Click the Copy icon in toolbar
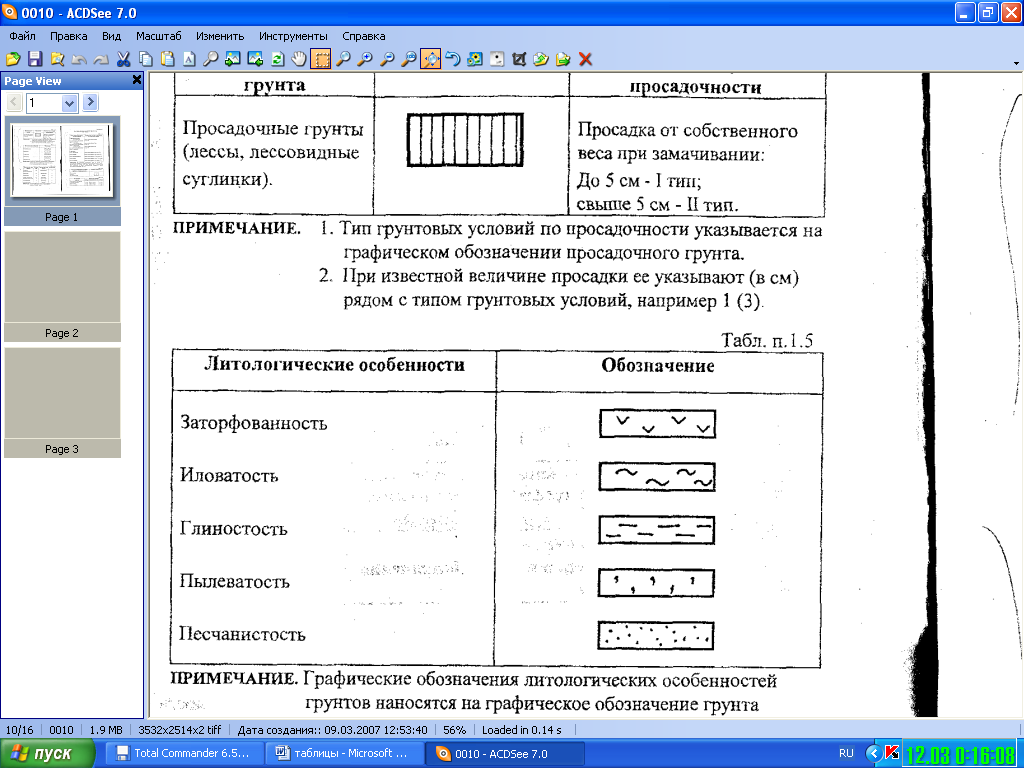This screenshot has height=768, width=1024. pyautogui.click(x=146, y=59)
